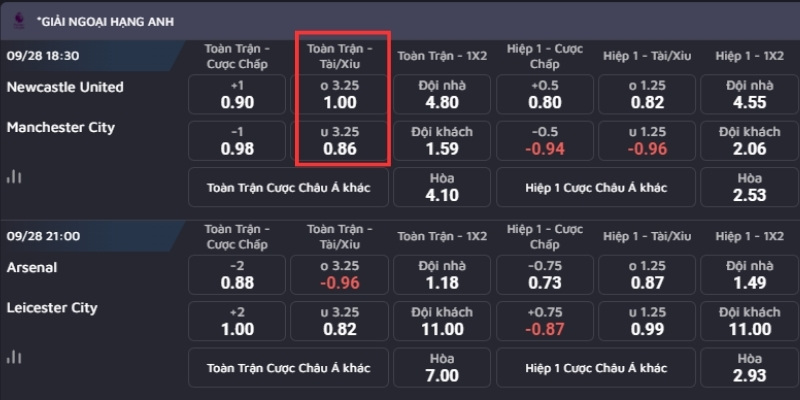Select Newcastle United +1 handicap at 0.90
800x400 pixels.
(237, 94)
